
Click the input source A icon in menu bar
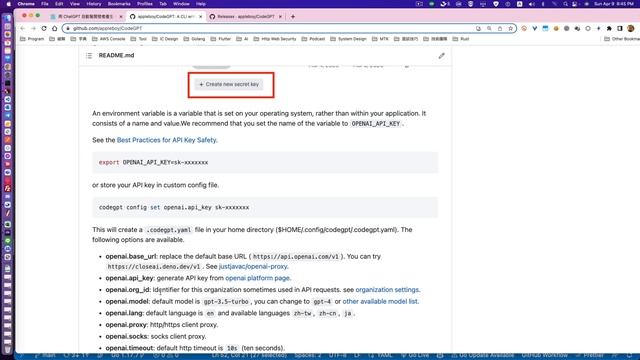tap(520, 4)
